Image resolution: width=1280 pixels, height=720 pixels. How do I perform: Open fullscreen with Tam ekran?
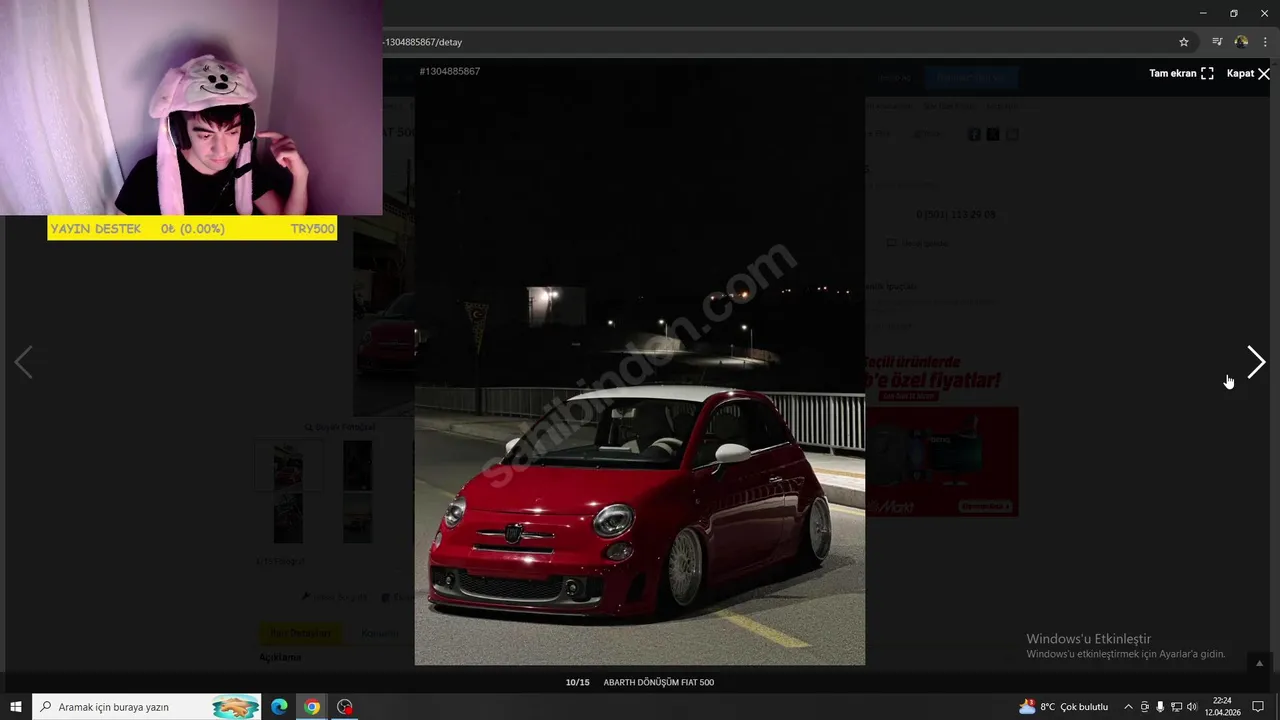(1181, 73)
